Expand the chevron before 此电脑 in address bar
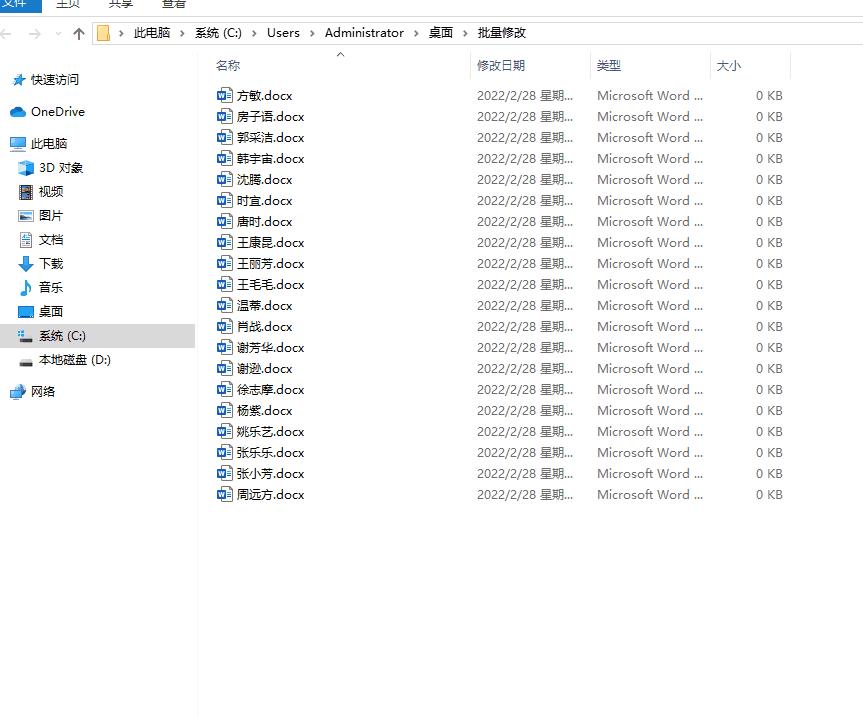The image size is (863, 717). tap(121, 33)
